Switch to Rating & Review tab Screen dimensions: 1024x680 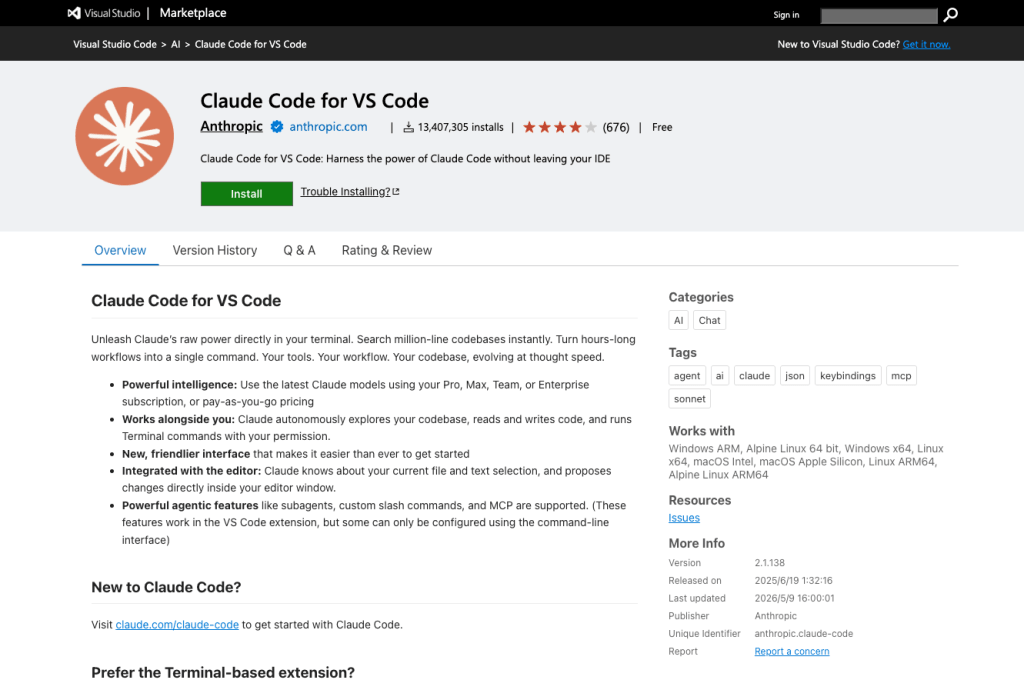(x=387, y=250)
